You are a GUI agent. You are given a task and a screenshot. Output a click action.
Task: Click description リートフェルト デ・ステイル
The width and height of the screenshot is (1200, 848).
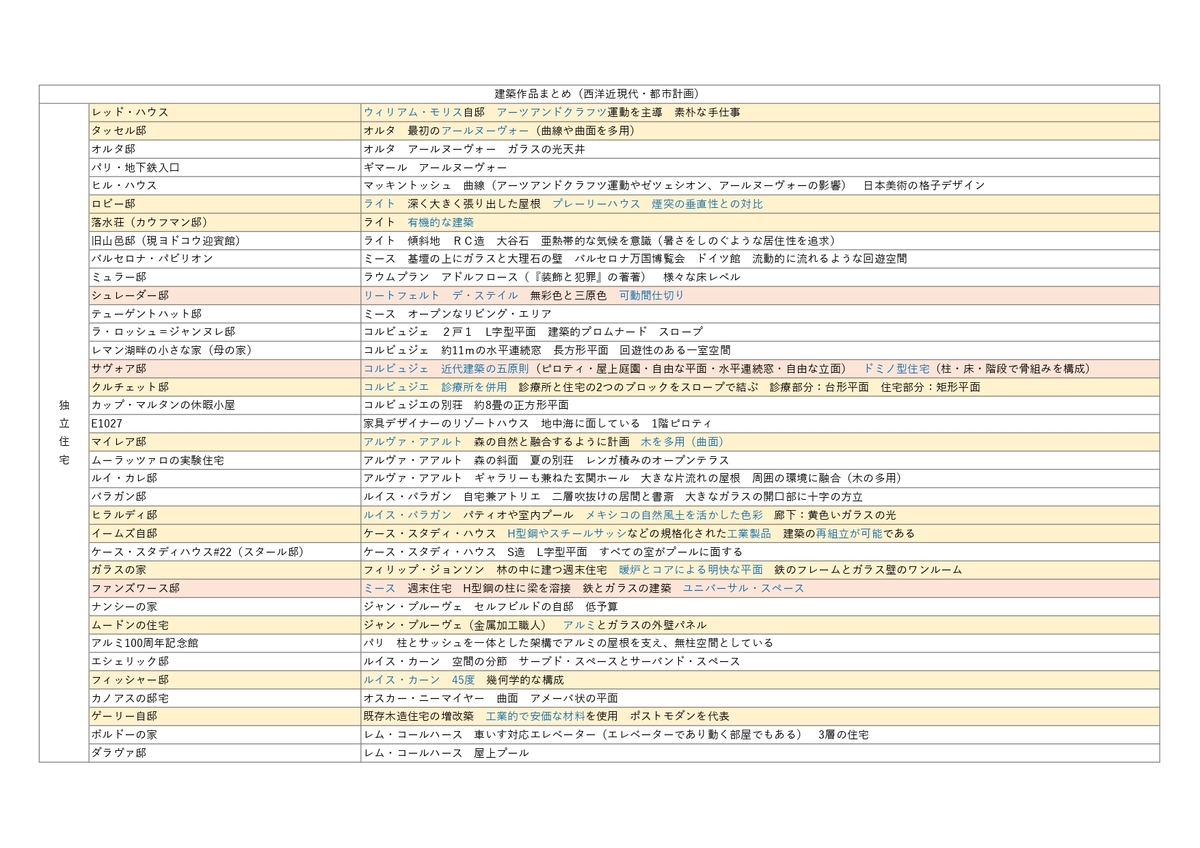[760, 295]
